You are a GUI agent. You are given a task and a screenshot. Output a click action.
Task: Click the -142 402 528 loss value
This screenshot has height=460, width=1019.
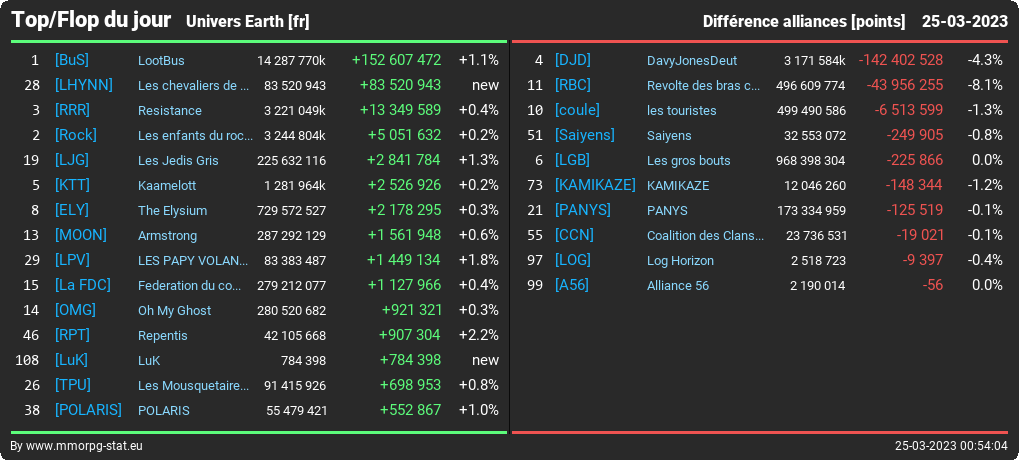[x=901, y=60]
